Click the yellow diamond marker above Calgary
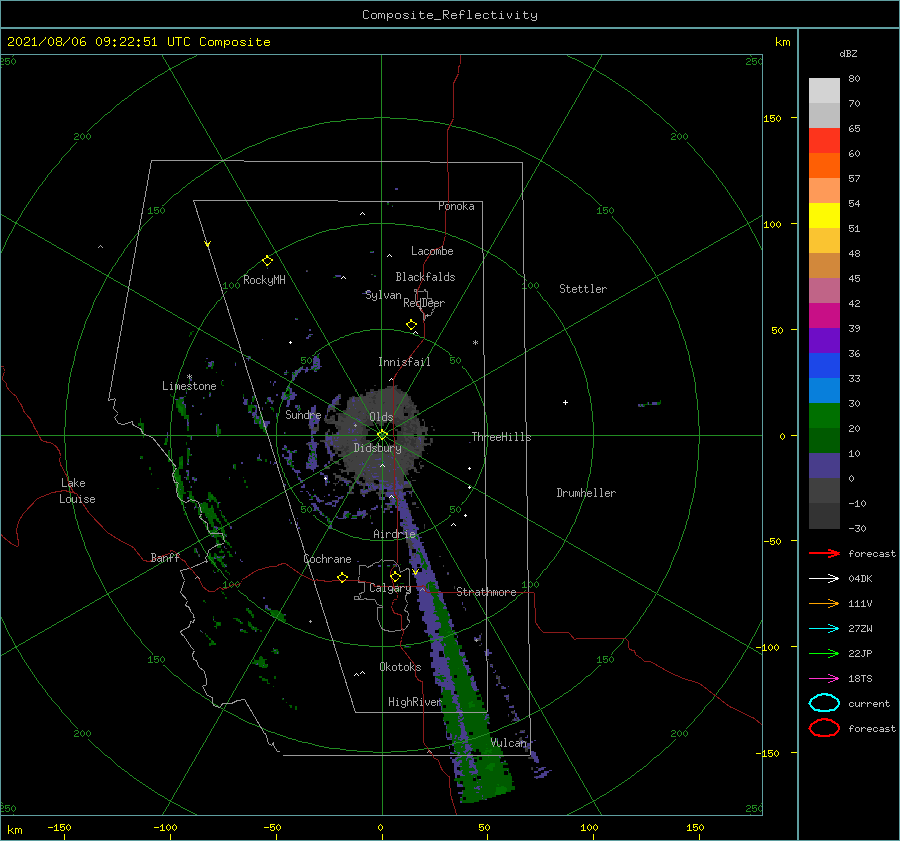 click(395, 576)
